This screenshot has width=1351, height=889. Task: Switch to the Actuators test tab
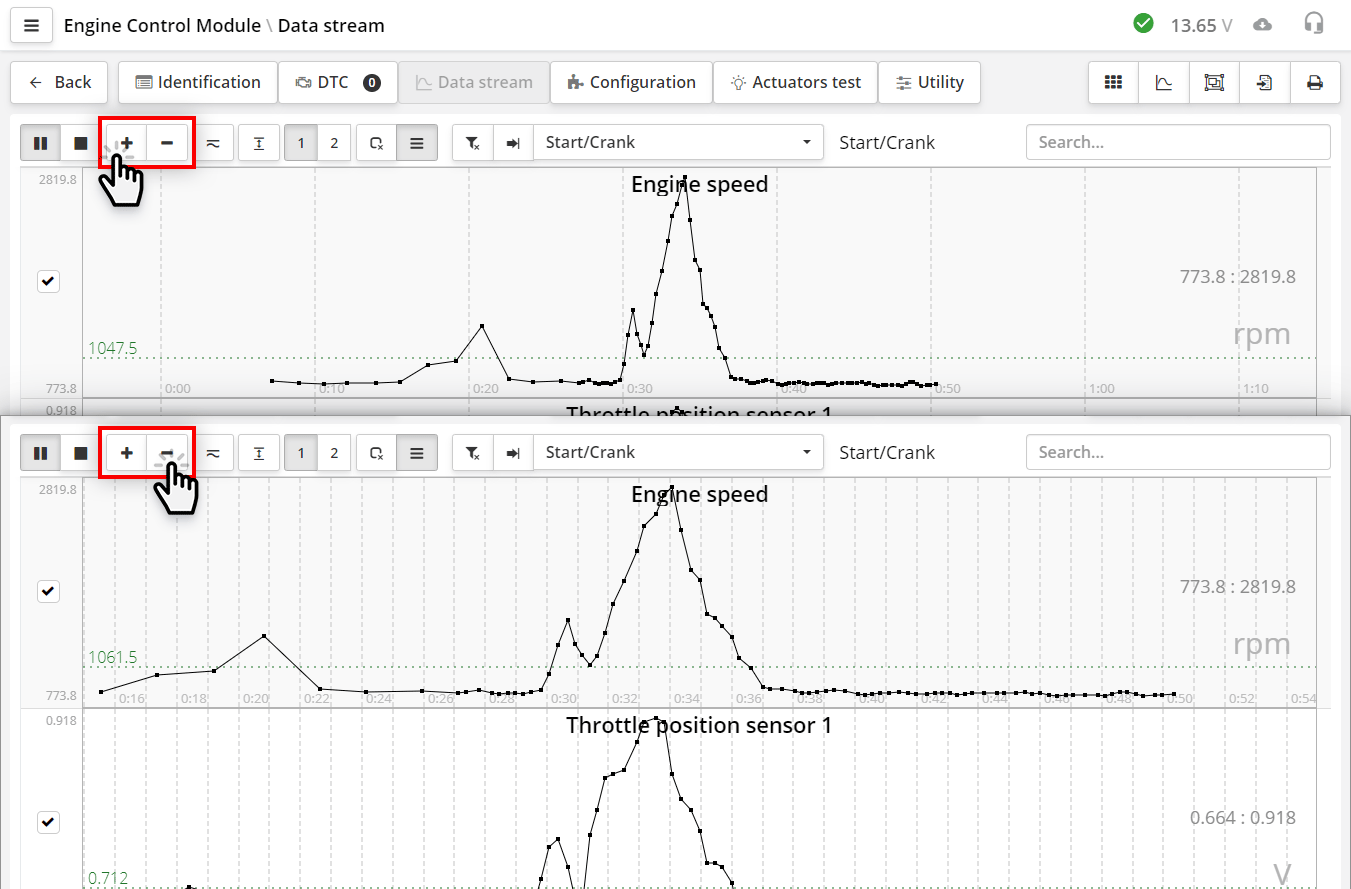point(795,83)
